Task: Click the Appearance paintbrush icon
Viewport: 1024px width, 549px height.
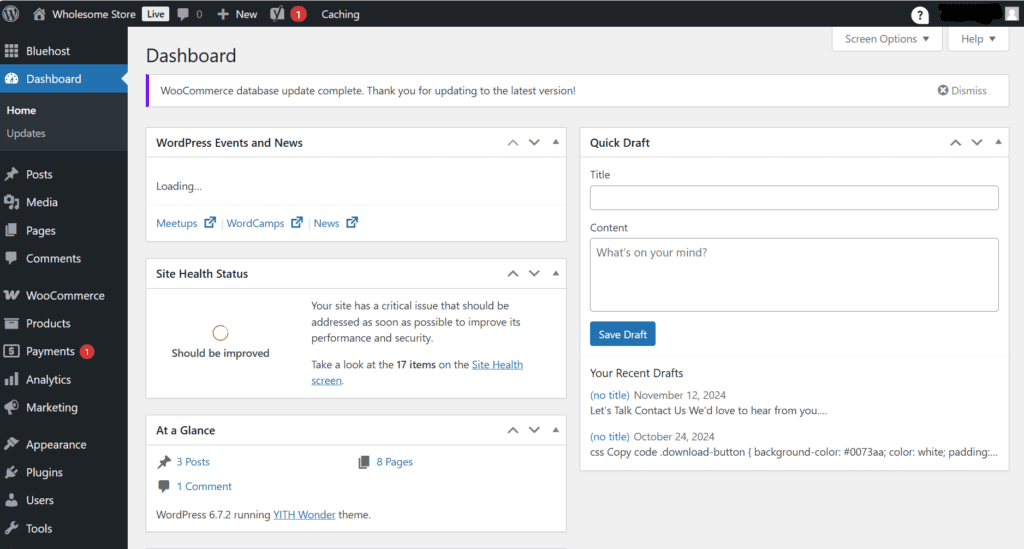Action: pos(11,444)
